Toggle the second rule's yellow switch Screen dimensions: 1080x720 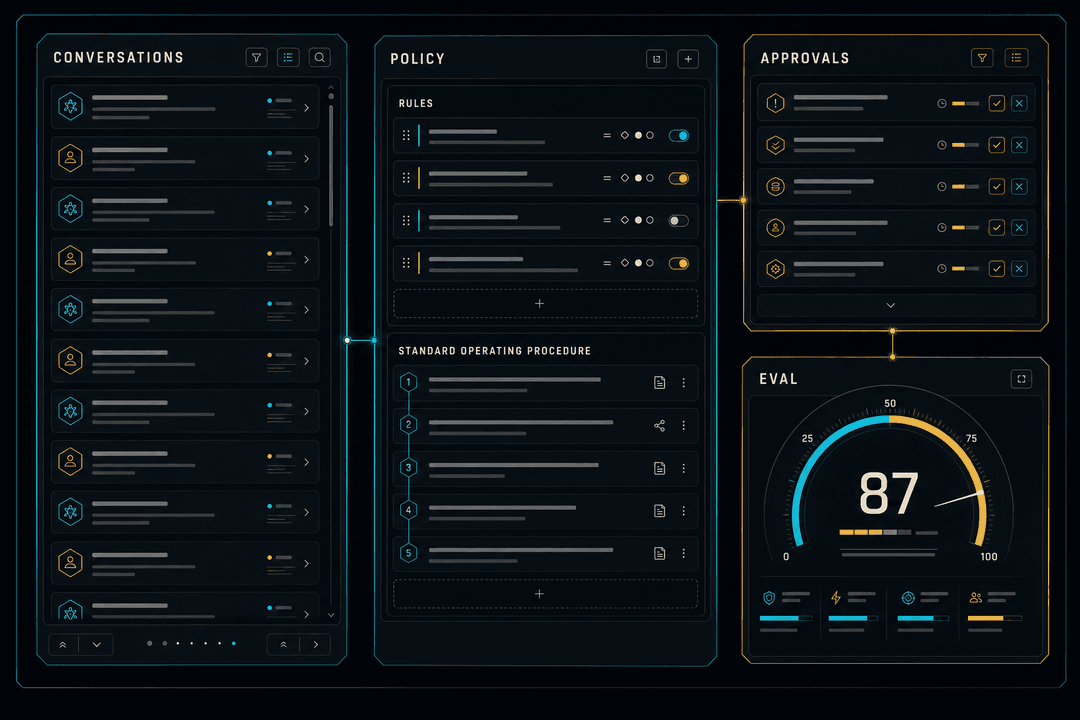tap(678, 178)
